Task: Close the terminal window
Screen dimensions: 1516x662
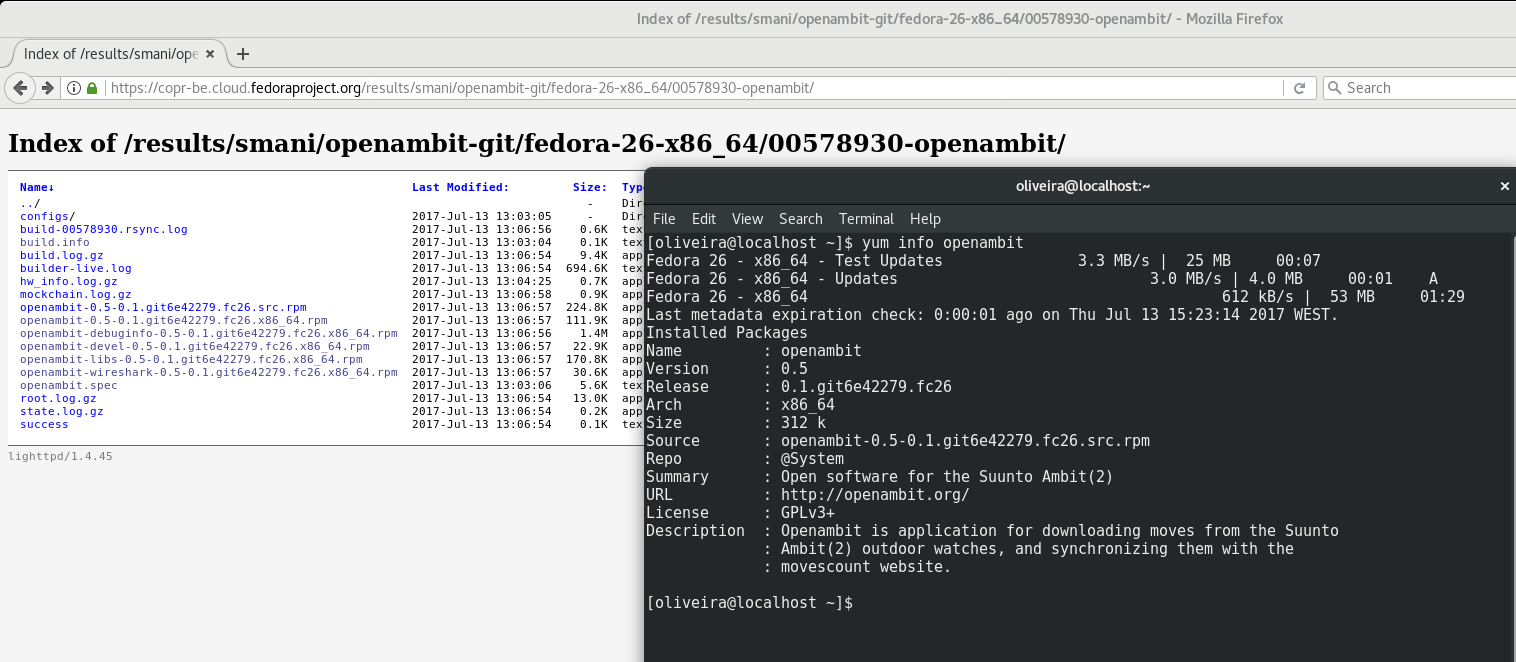Action: 1504,186
